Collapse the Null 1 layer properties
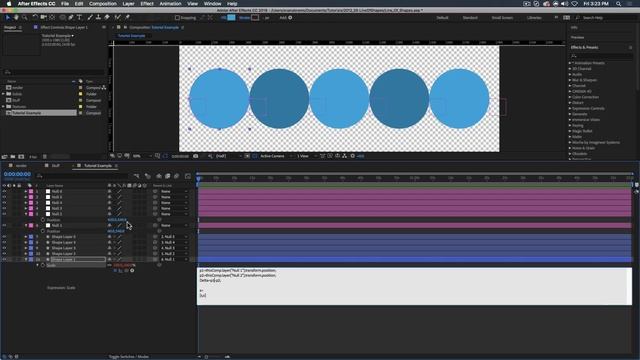 [26, 225]
